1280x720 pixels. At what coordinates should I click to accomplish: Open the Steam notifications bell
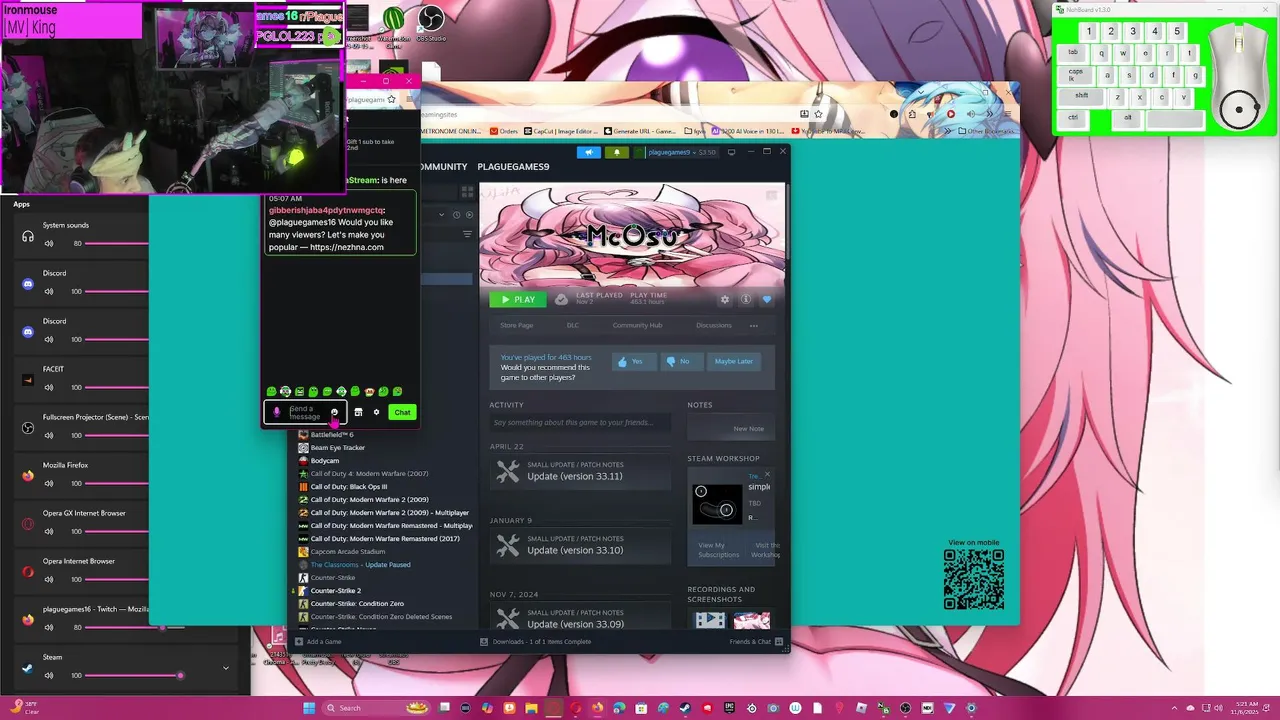616,152
